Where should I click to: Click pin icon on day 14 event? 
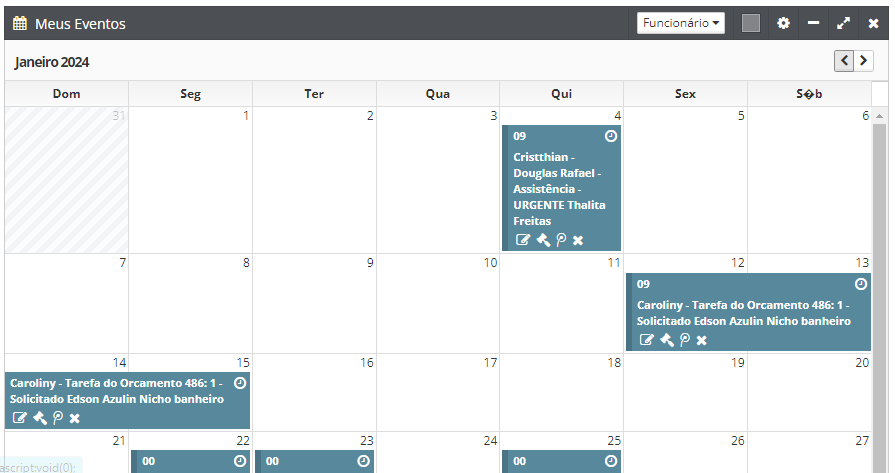(58, 418)
